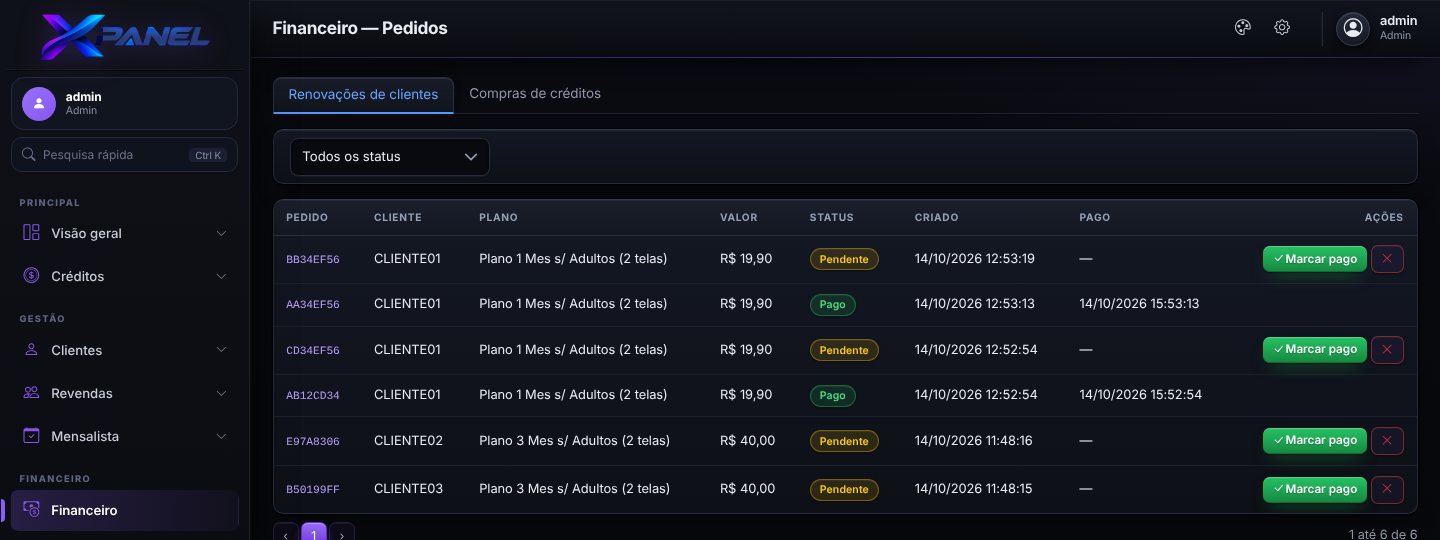The image size is (1440, 540).
Task: Cancel order BB34EF56 with red X
Action: (x=1387, y=259)
